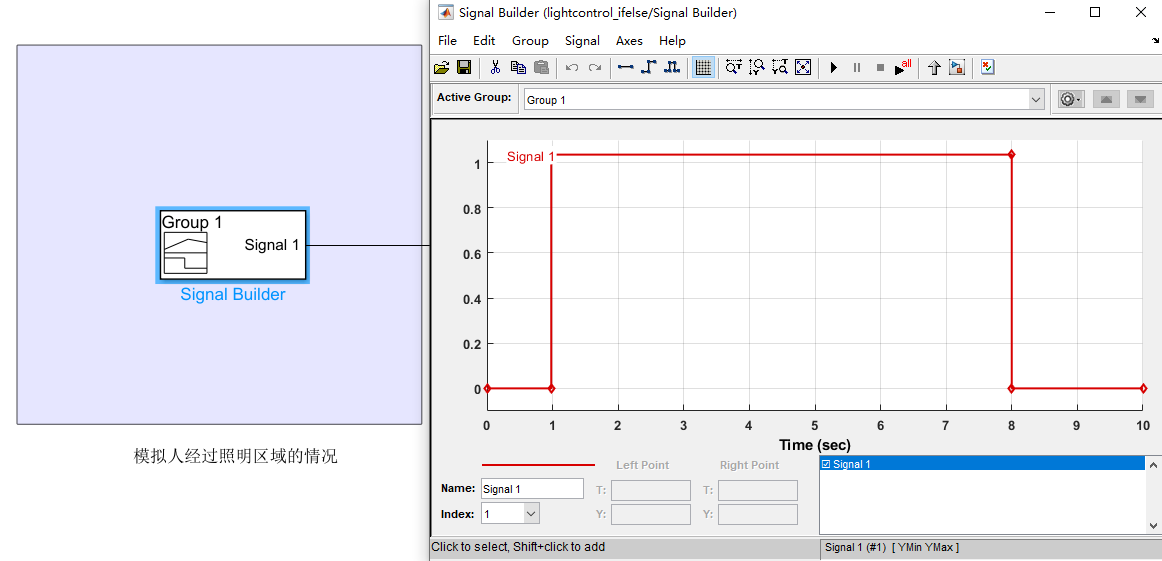Select waveform point at time 0 start
The width and height of the screenshot is (1162, 561).
(x=487, y=388)
